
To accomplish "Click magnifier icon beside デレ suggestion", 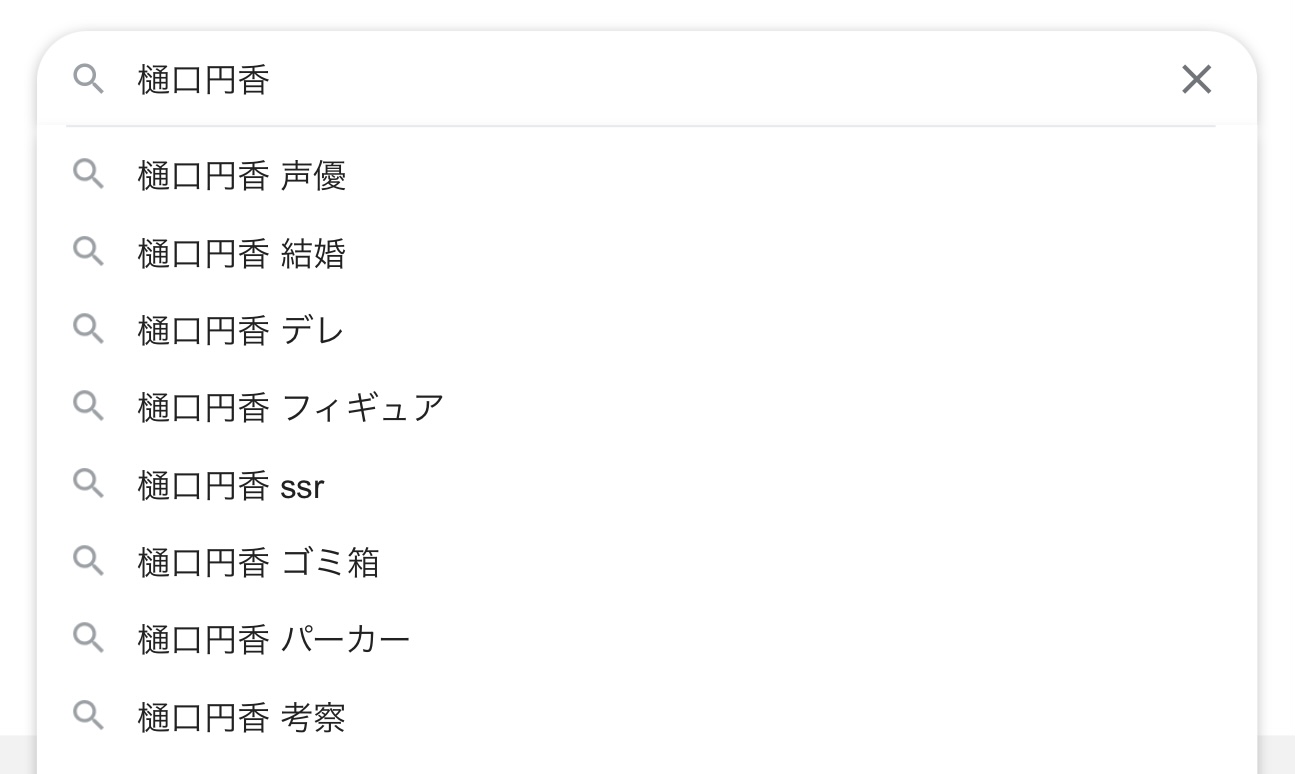I will (x=89, y=328).
